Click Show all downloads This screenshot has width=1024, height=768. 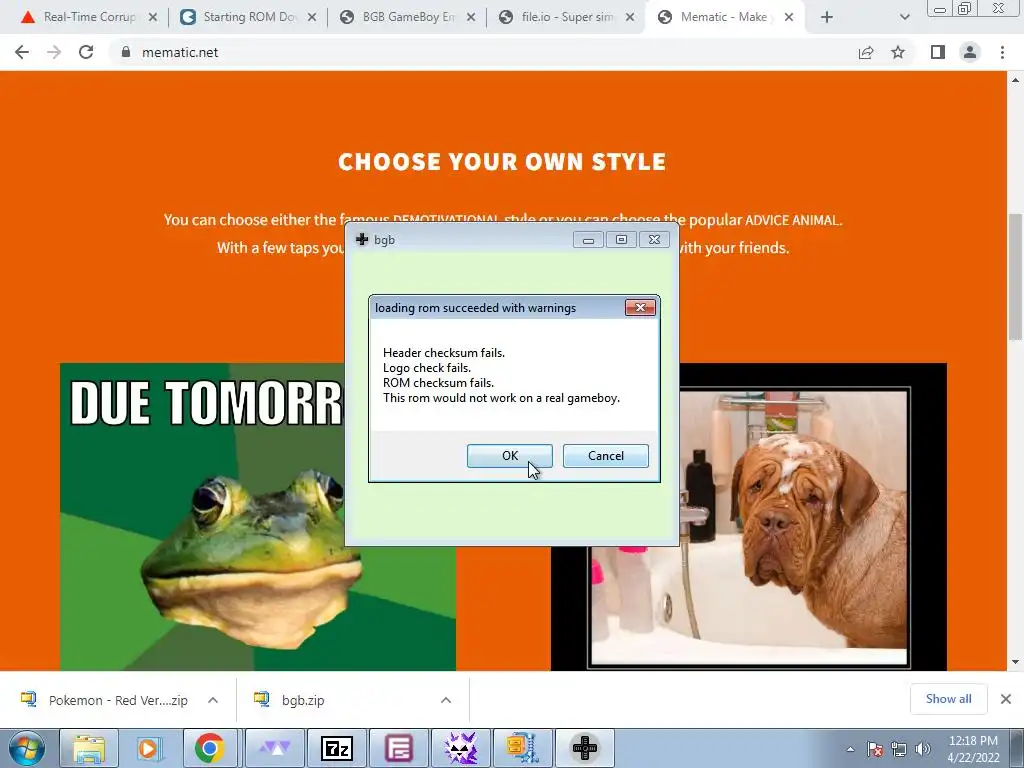(x=948, y=699)
